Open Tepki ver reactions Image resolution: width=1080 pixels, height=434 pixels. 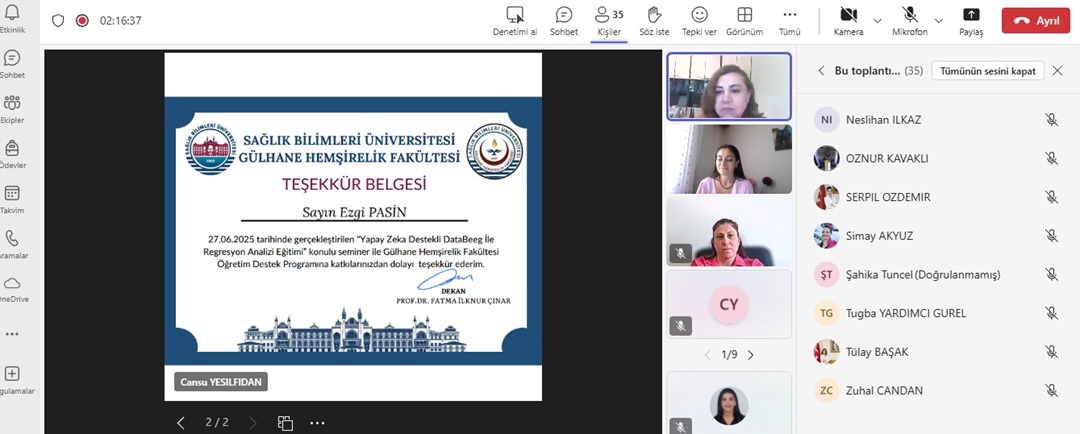pos(699,21)
